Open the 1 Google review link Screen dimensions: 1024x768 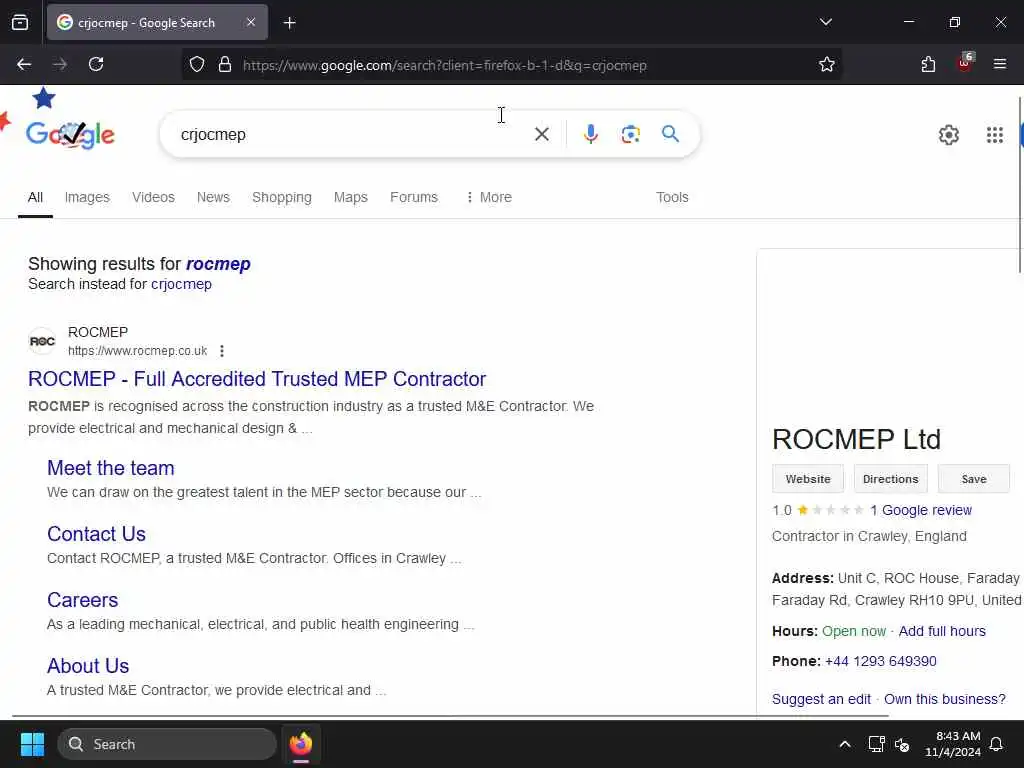click(x=921, y=510)
